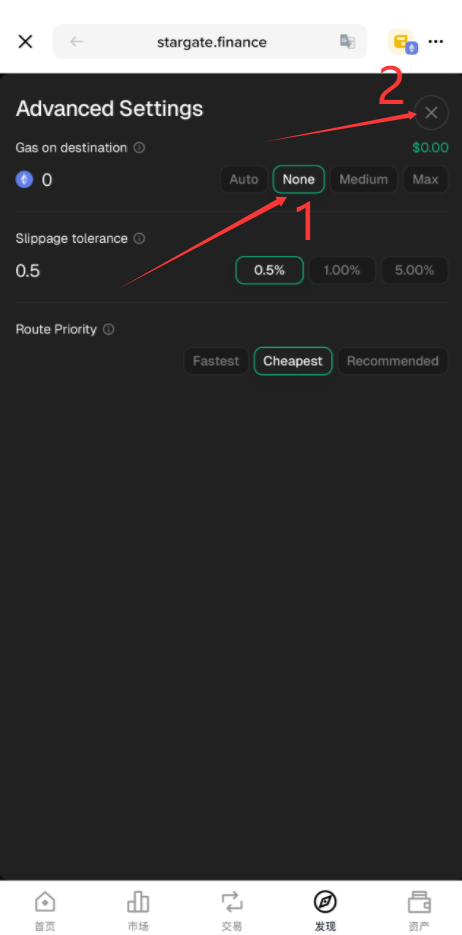Switch to the 市场 market tab

coord(138,911)
